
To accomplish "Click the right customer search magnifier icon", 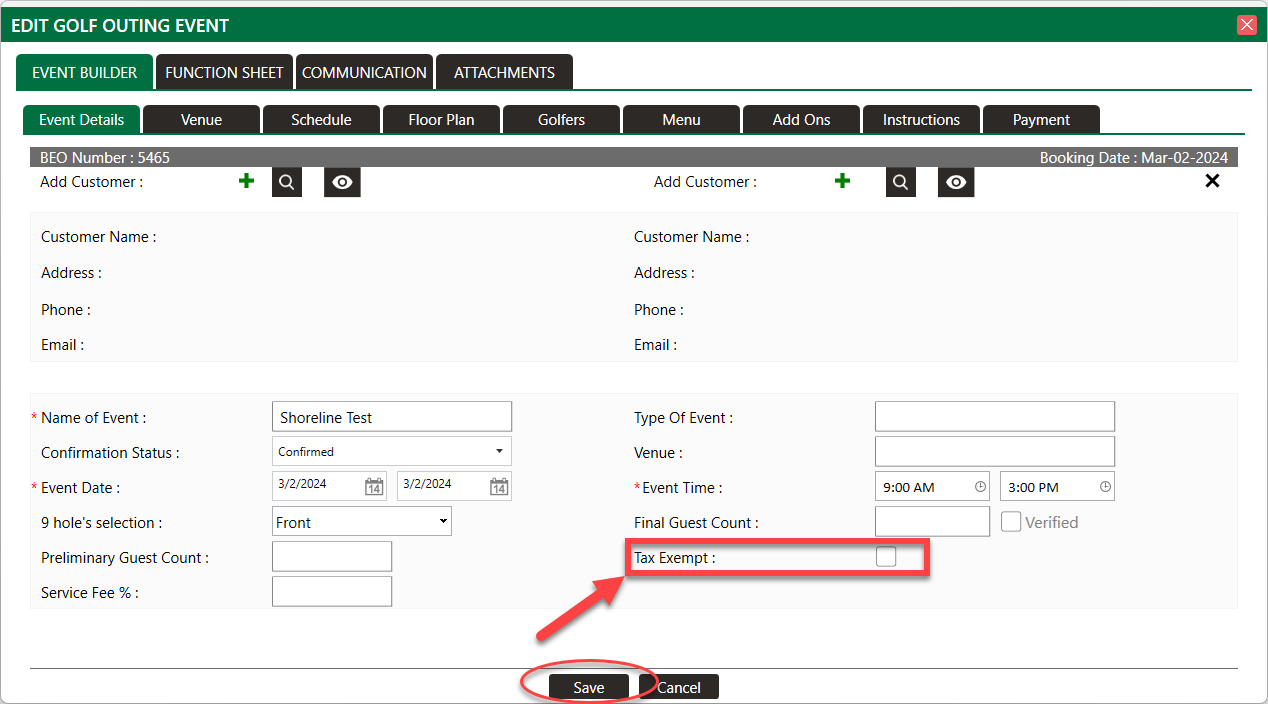I will pos(900,182).
